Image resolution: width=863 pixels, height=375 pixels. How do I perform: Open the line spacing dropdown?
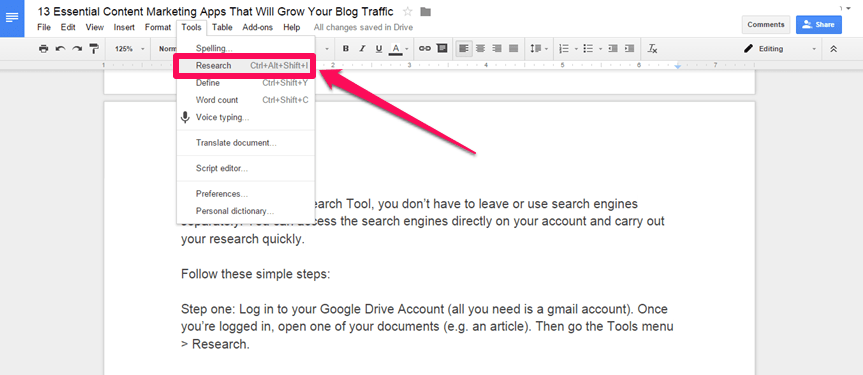point(539,48)
